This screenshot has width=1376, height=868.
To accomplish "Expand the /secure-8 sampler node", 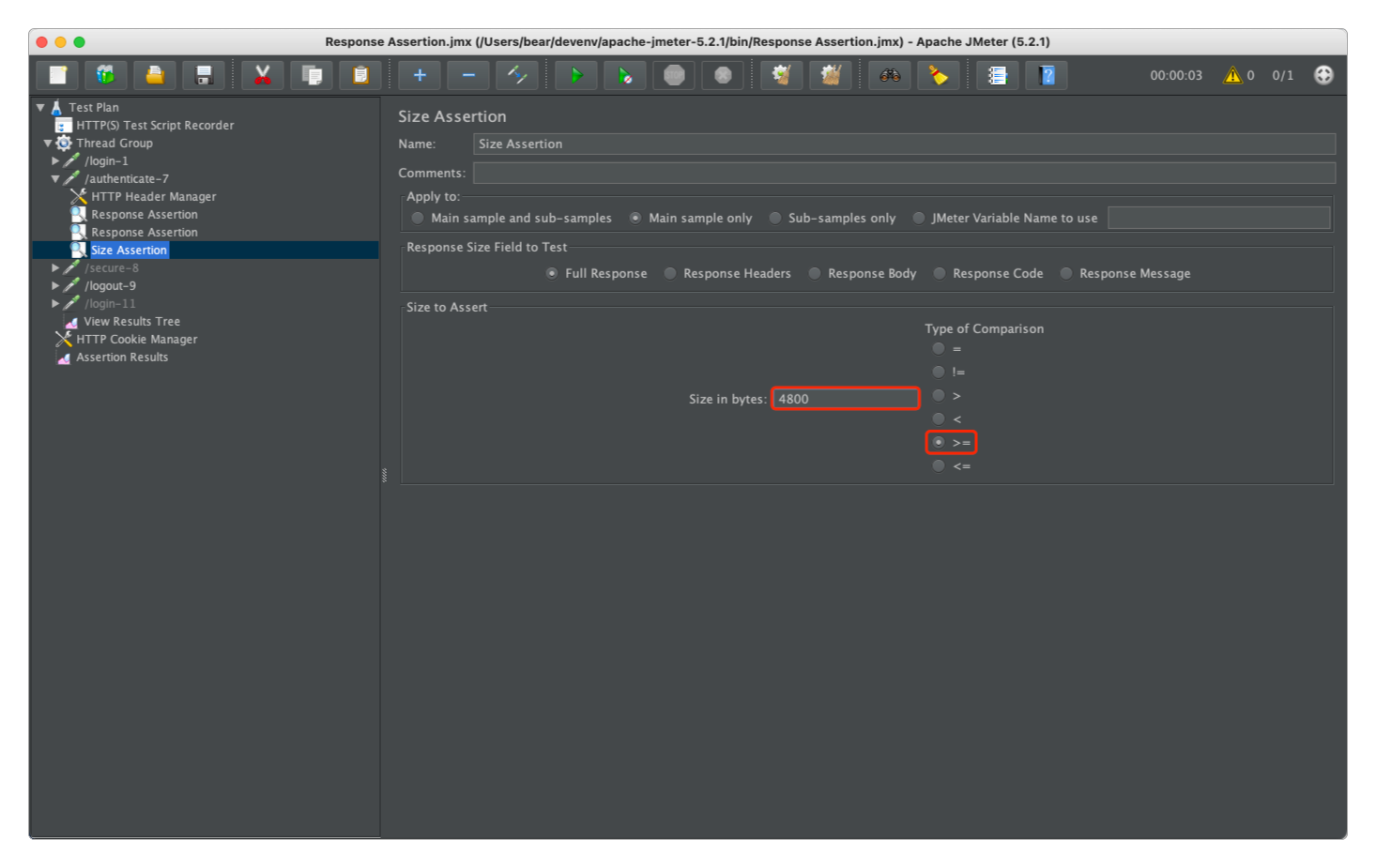I will [x=55, y=268].
